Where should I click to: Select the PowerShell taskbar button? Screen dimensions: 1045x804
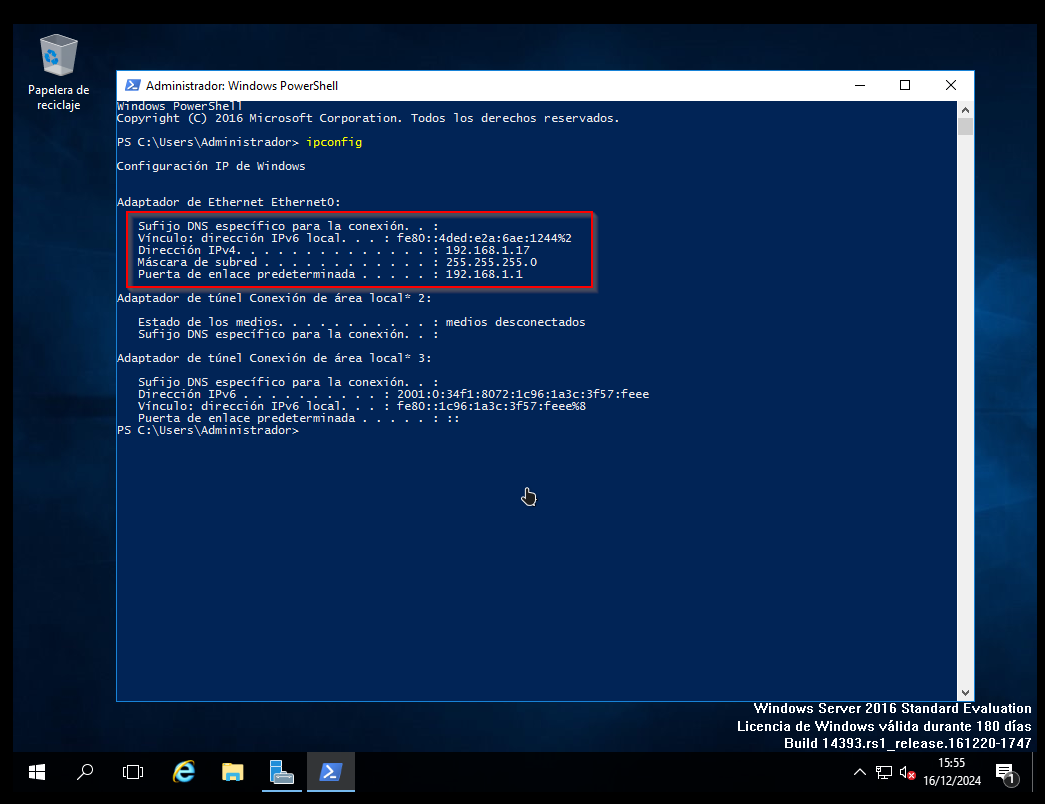331,772
